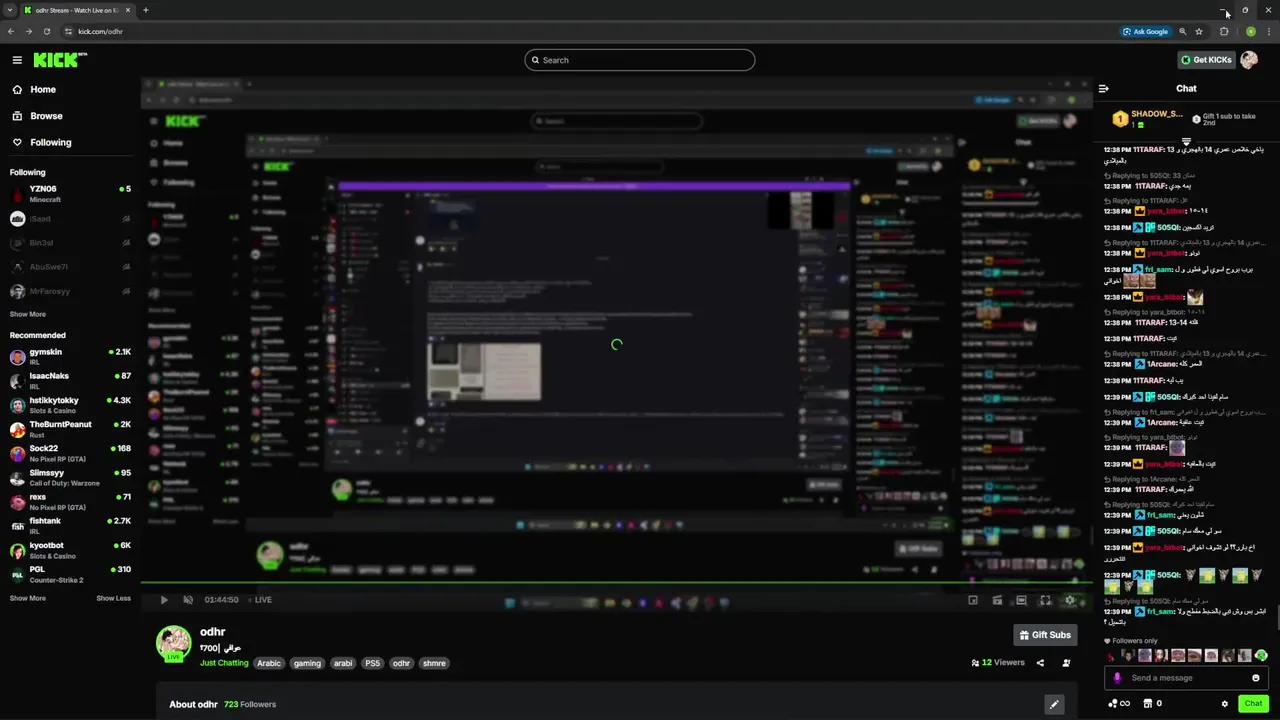
Task: Edit the About odhr section pencil icon
Action: click(x=1054, y=705)
